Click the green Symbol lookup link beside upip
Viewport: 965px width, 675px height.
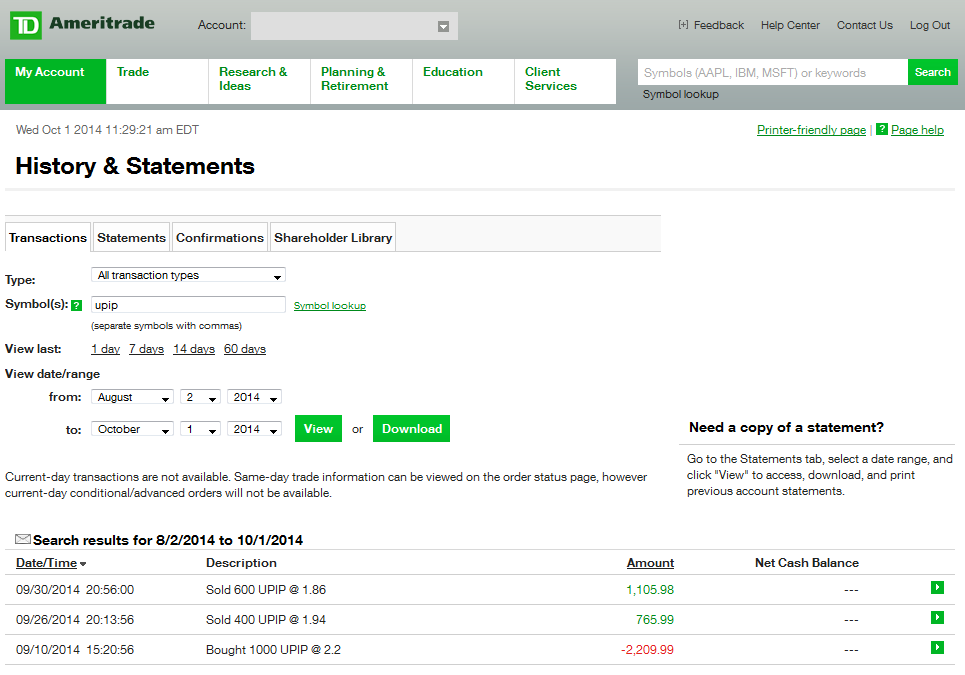click(x=330, y=306)
